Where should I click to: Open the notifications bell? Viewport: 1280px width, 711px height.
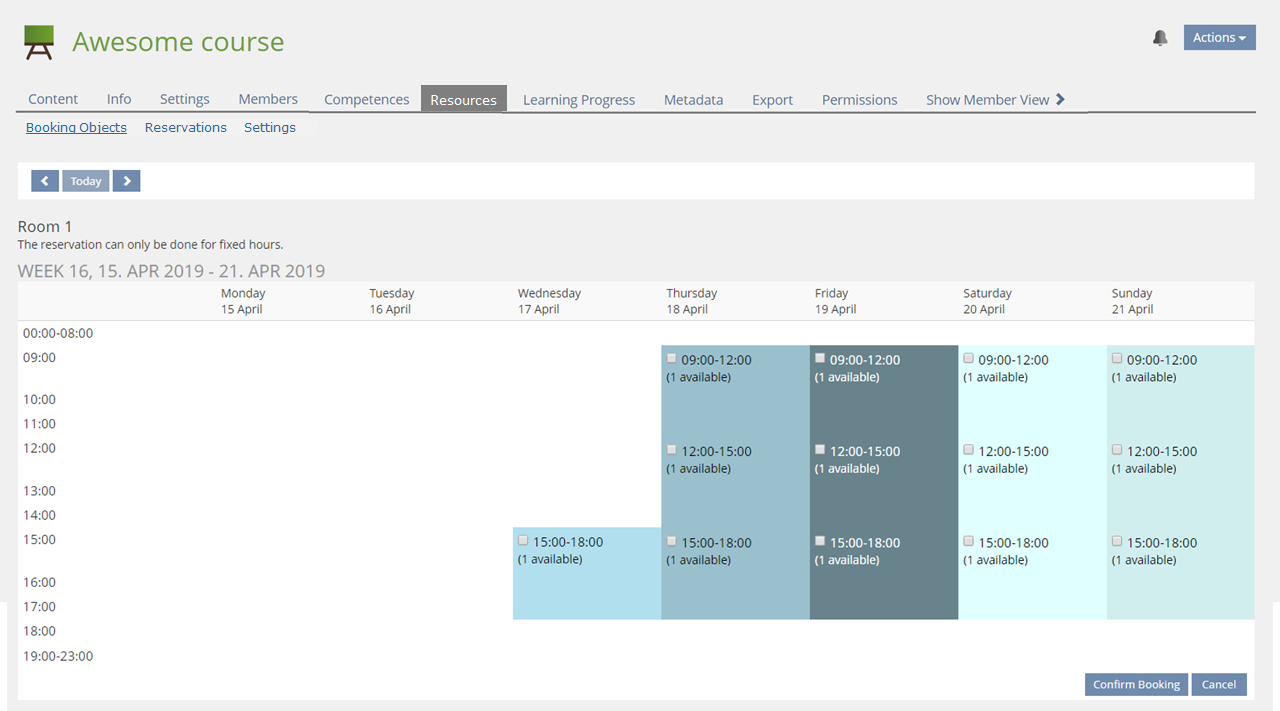[x=1160, y=38]
